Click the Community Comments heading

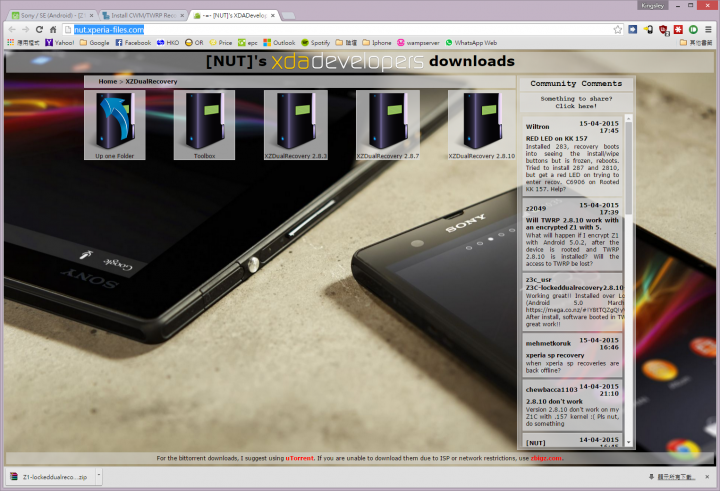coord(576,84)
